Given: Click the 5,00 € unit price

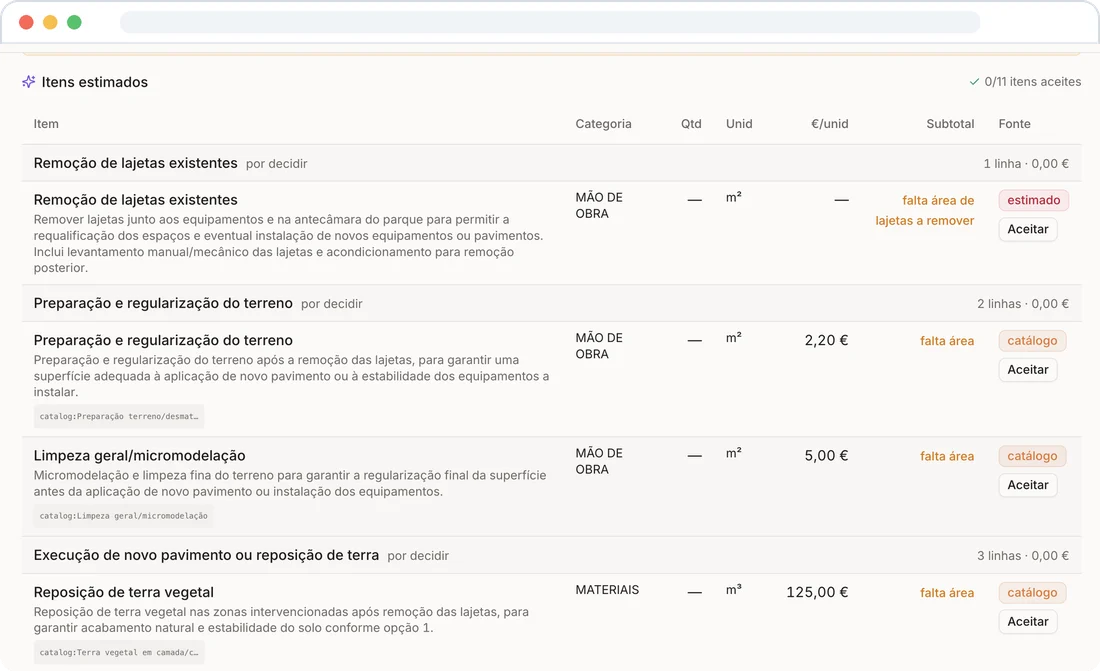Looking at the screenshot, I should pos(826,456).
